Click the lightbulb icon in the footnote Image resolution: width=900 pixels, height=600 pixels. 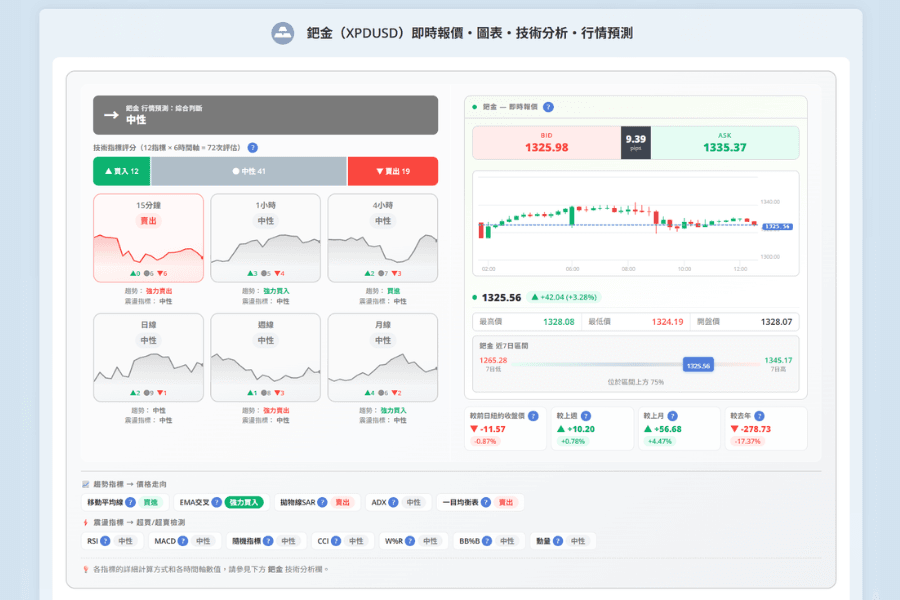pyautogui.click(x=86, y=570)
